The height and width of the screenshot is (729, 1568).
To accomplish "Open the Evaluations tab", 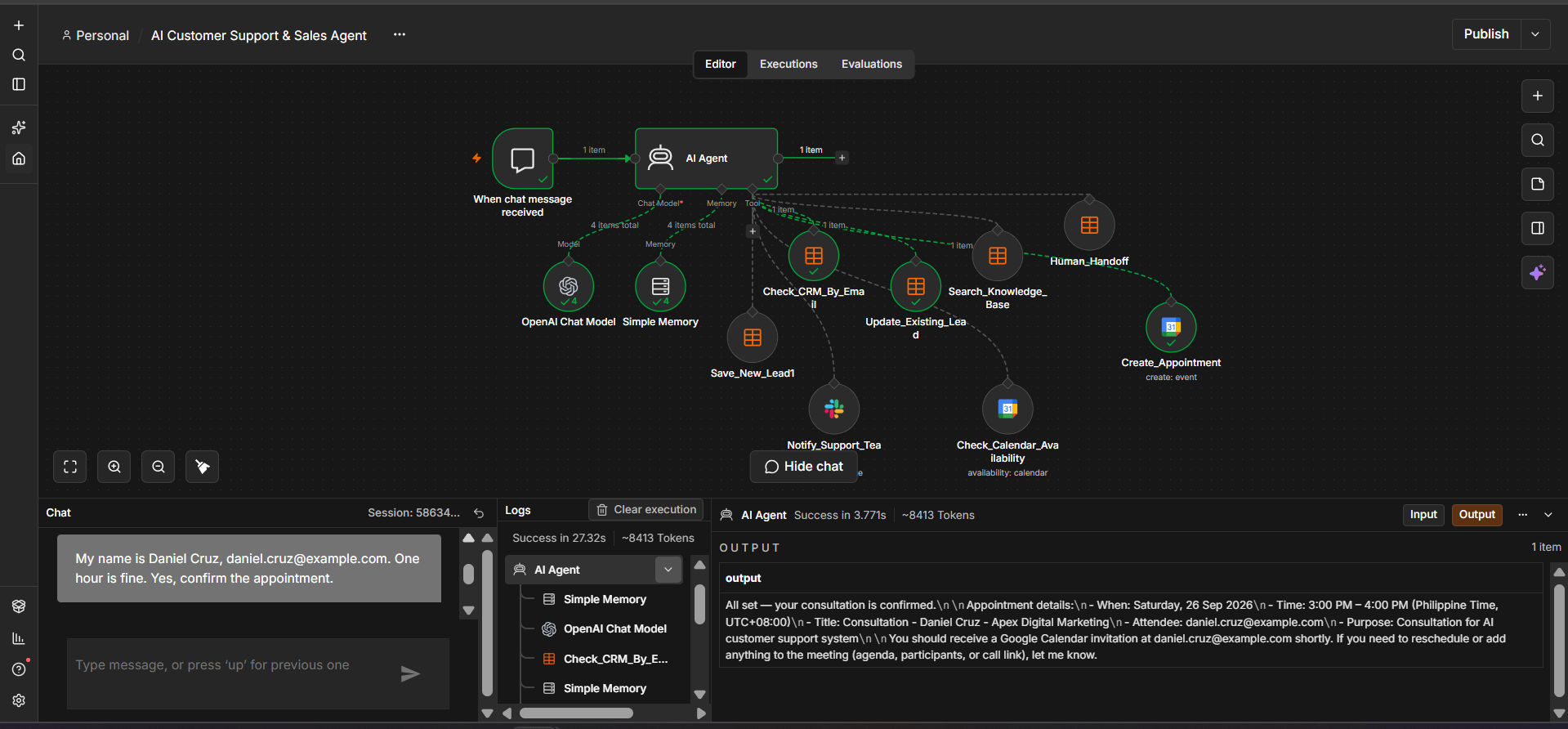I will pyautogui.click(x=872, y=64).
